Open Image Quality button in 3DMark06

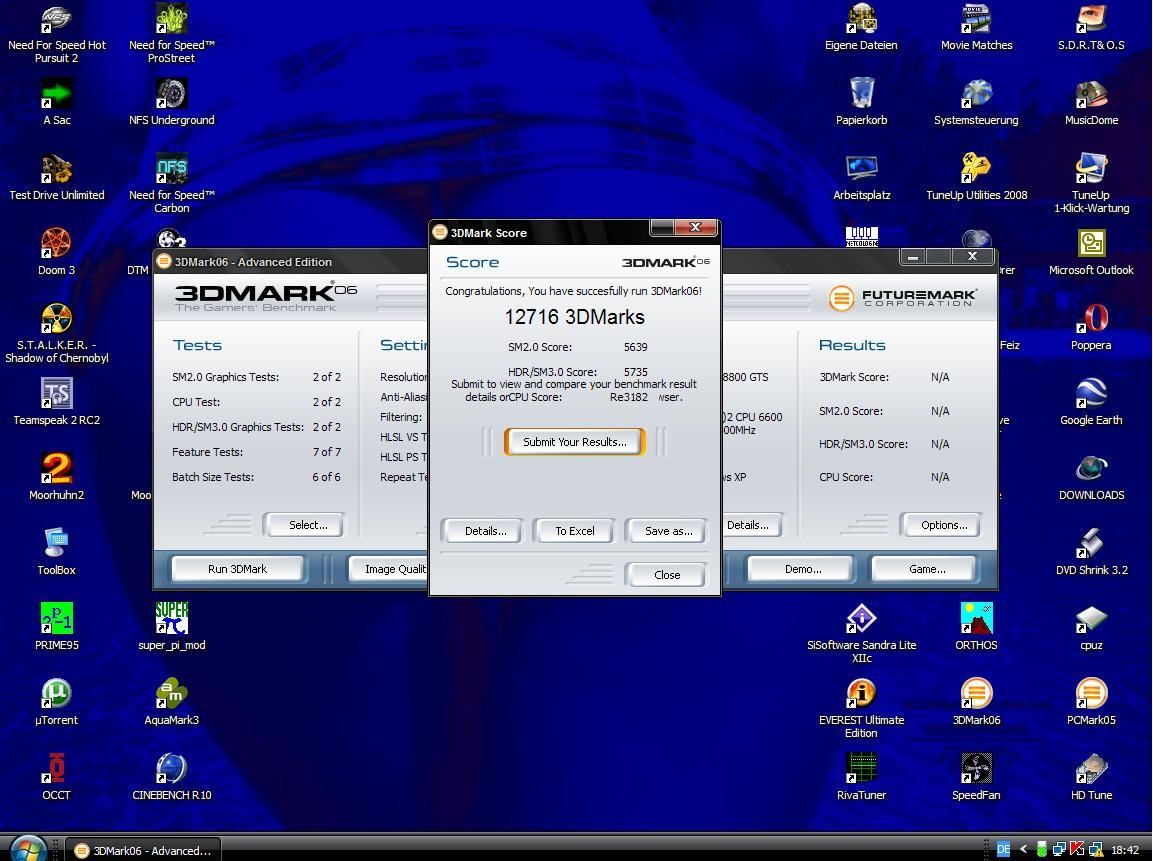pyautogui.click(x=390, y=569)
